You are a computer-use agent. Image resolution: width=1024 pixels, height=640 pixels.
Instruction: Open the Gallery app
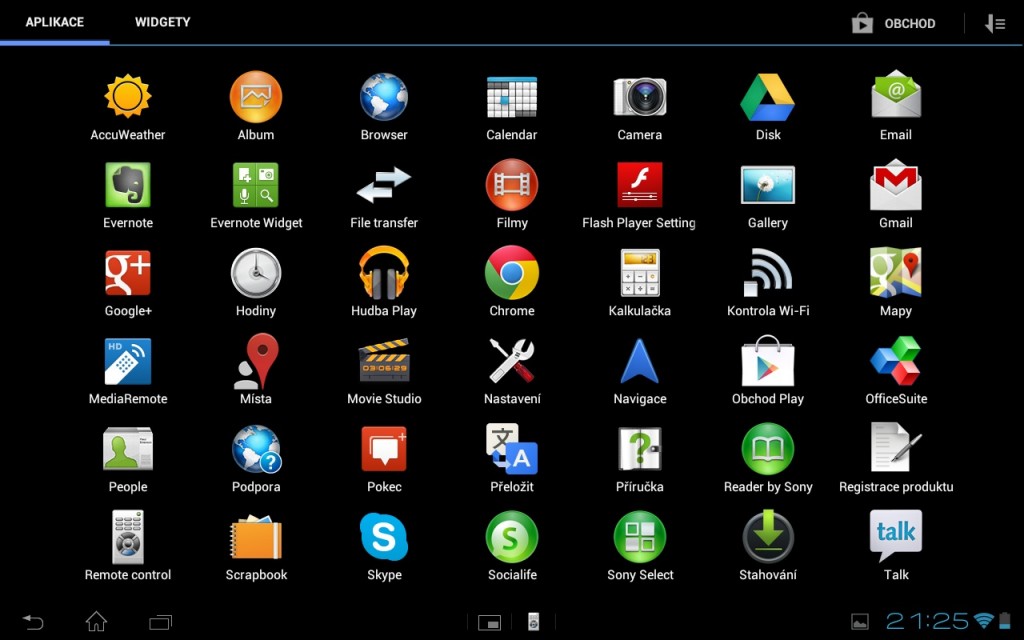click(x=768, y=185)
